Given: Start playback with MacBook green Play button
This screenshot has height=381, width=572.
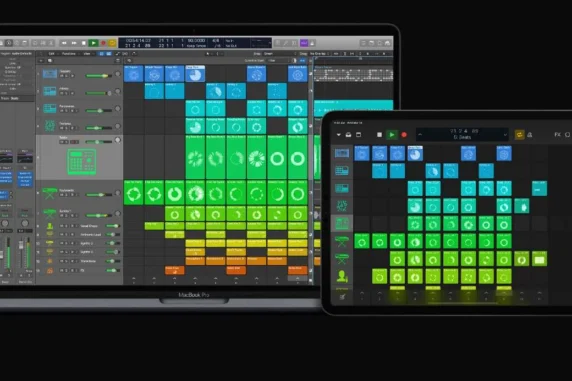Looking at the screenshot, I should point(93,43).
